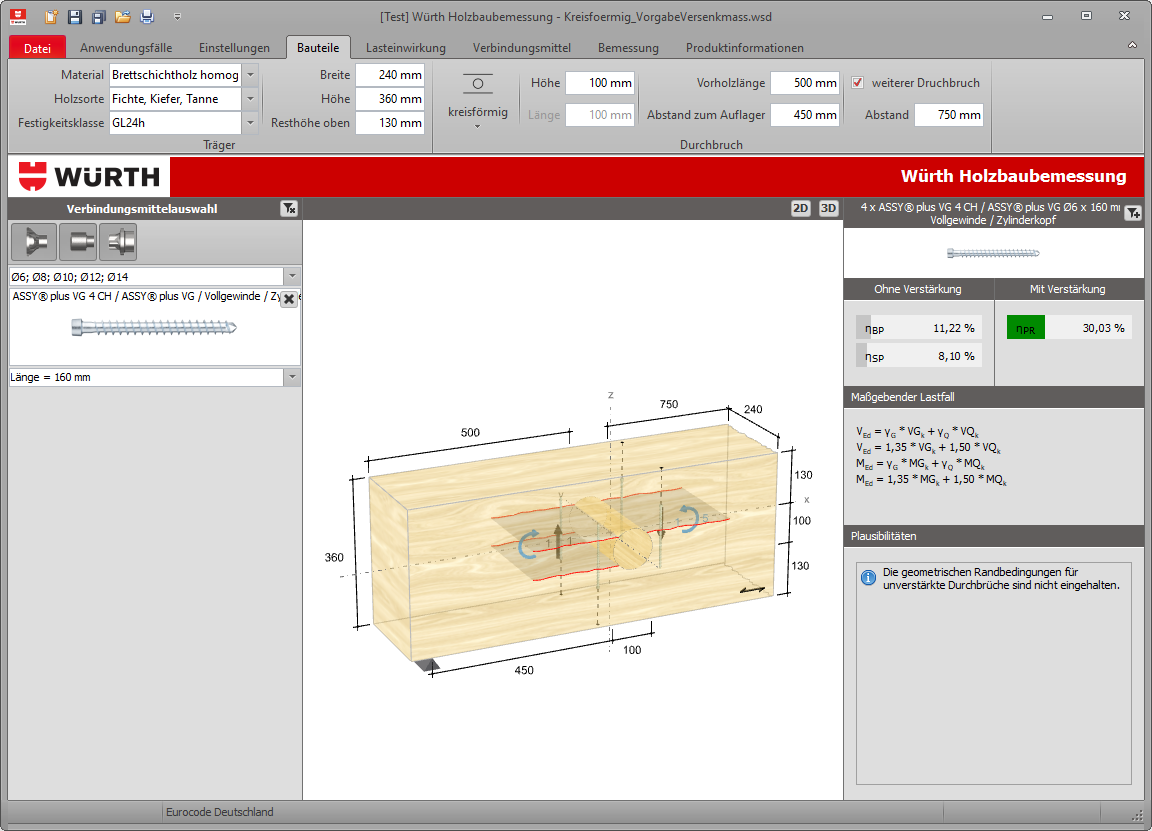Click the print icon
Screen dimensions: 1152x831
click(x=147, y=16)
